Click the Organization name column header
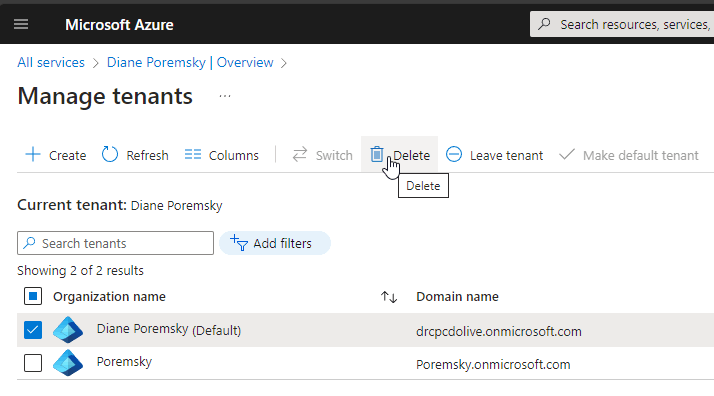 [109, 297]
